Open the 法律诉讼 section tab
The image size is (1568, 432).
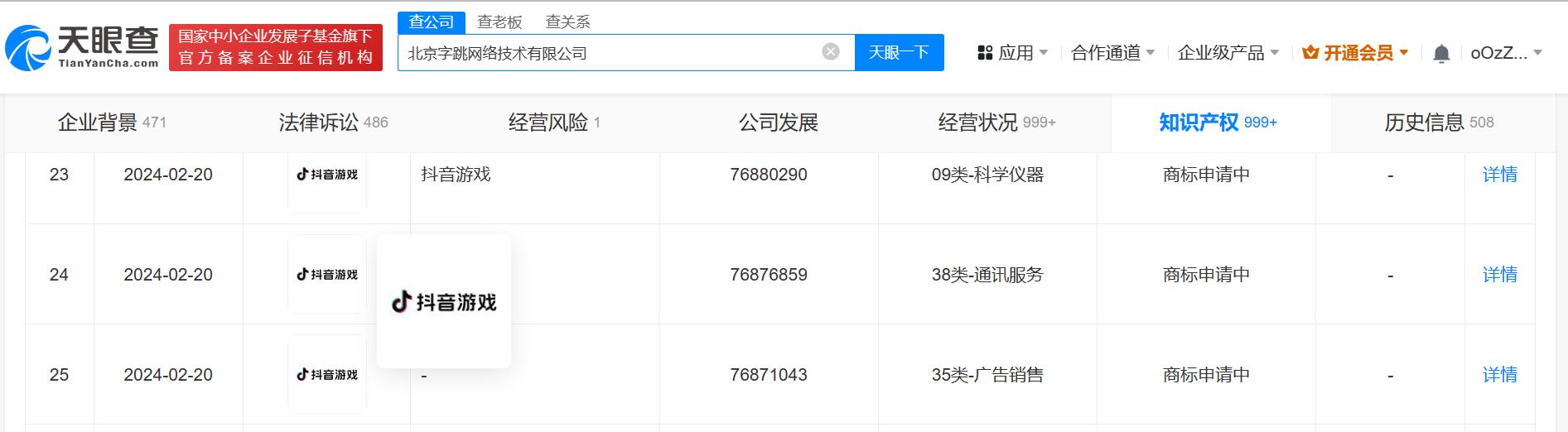pyautogui.click(x=333, y=122)
